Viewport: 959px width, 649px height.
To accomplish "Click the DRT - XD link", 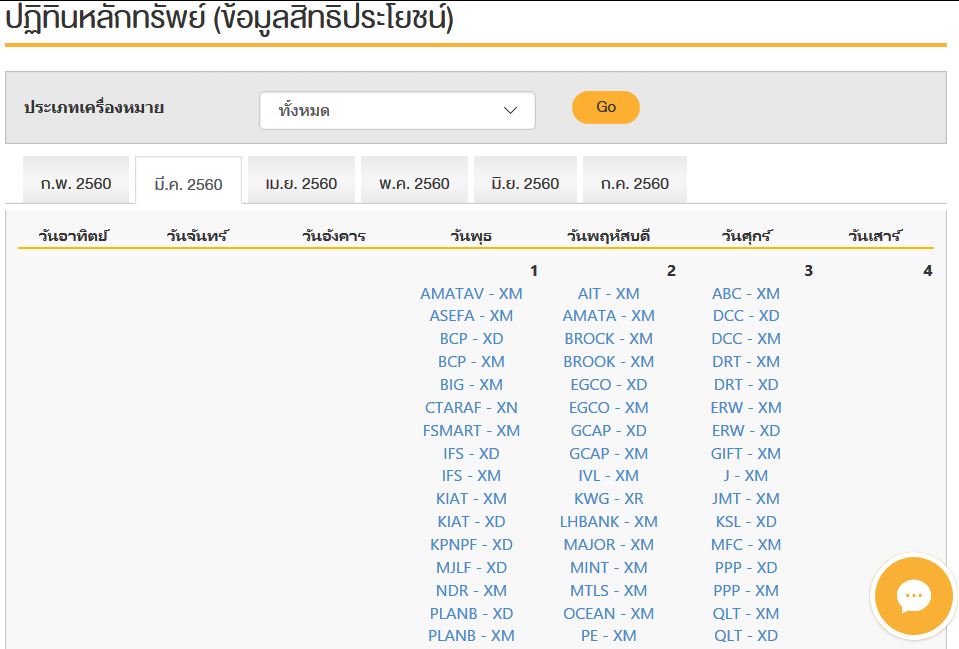I will 746,385.
